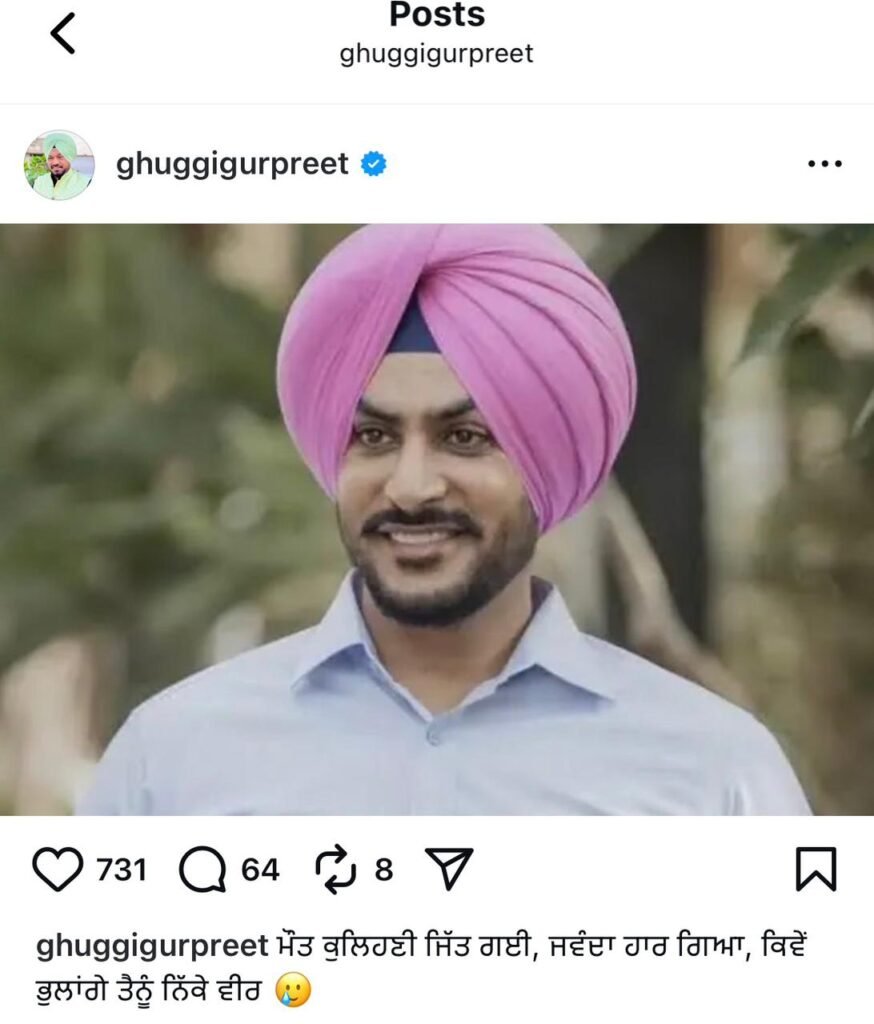Open comments via speech bubble icon
The height and width of the screenshot is (1024, 874).
point(202,869)
